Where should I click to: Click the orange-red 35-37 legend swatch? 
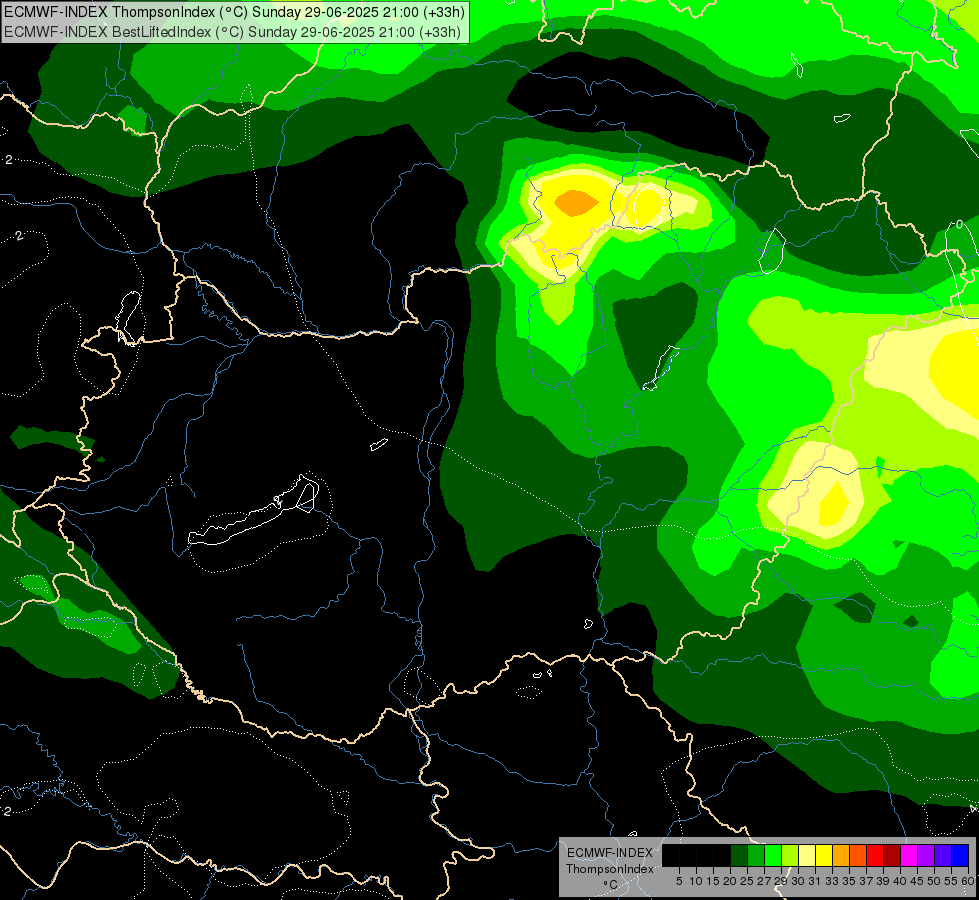coord(858,855)
